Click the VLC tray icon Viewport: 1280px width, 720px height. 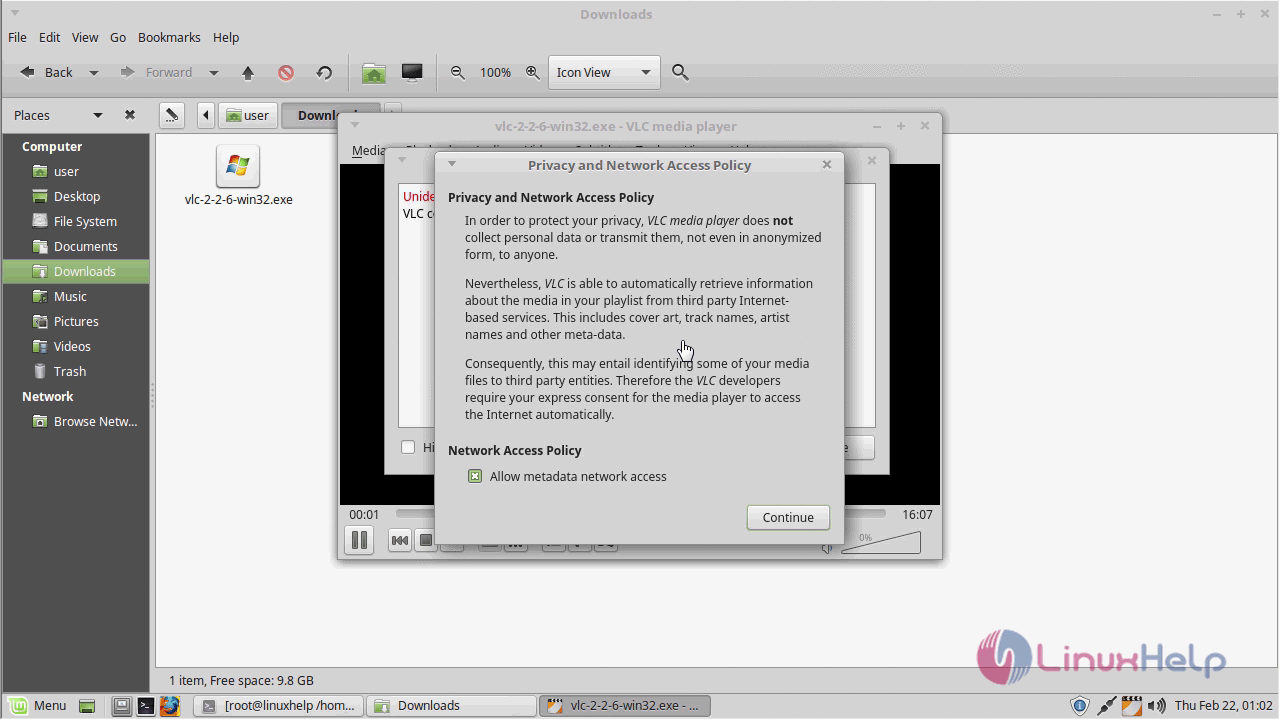tap(1132, 706)
